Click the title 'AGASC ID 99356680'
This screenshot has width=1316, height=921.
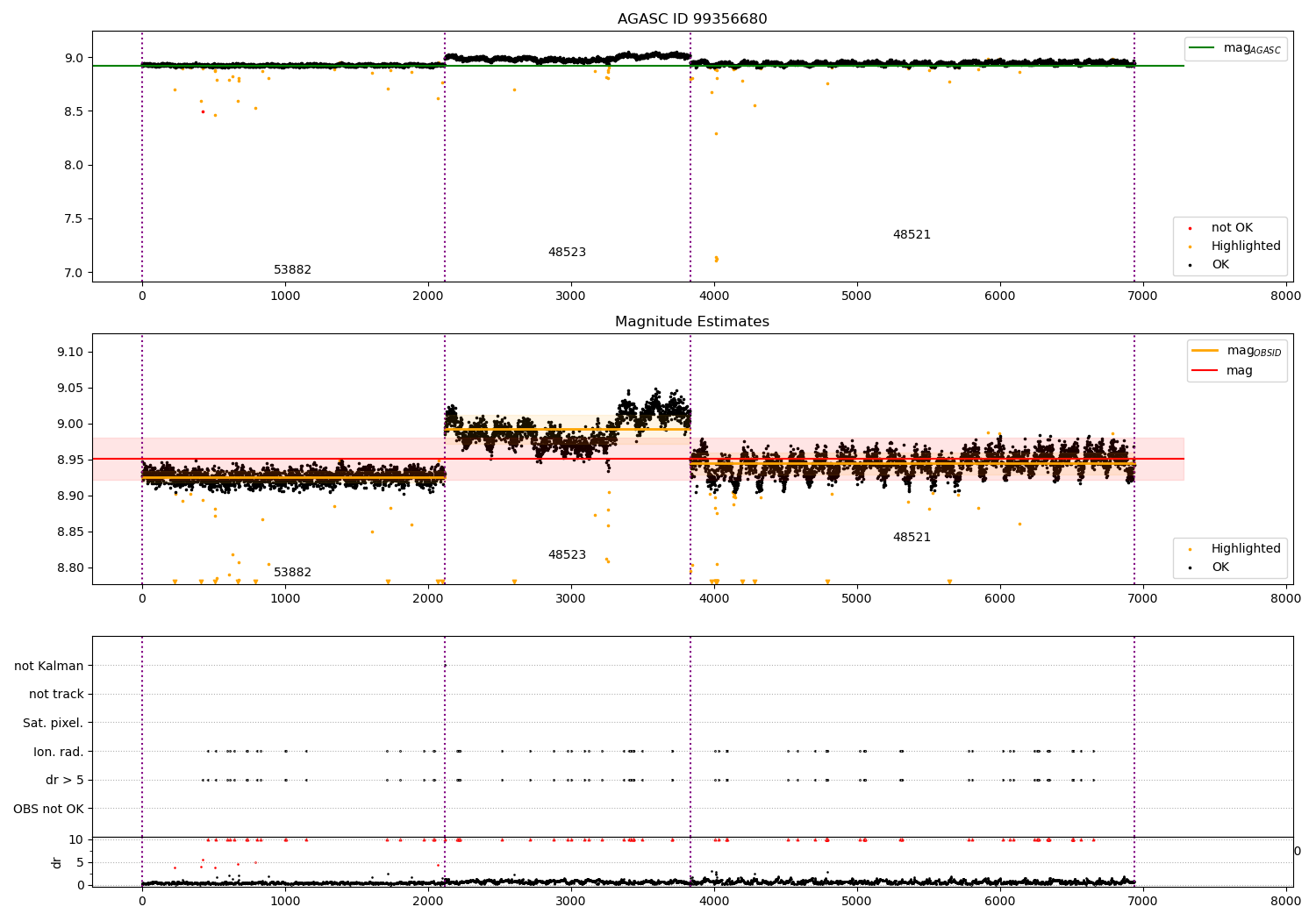(692, 19)
